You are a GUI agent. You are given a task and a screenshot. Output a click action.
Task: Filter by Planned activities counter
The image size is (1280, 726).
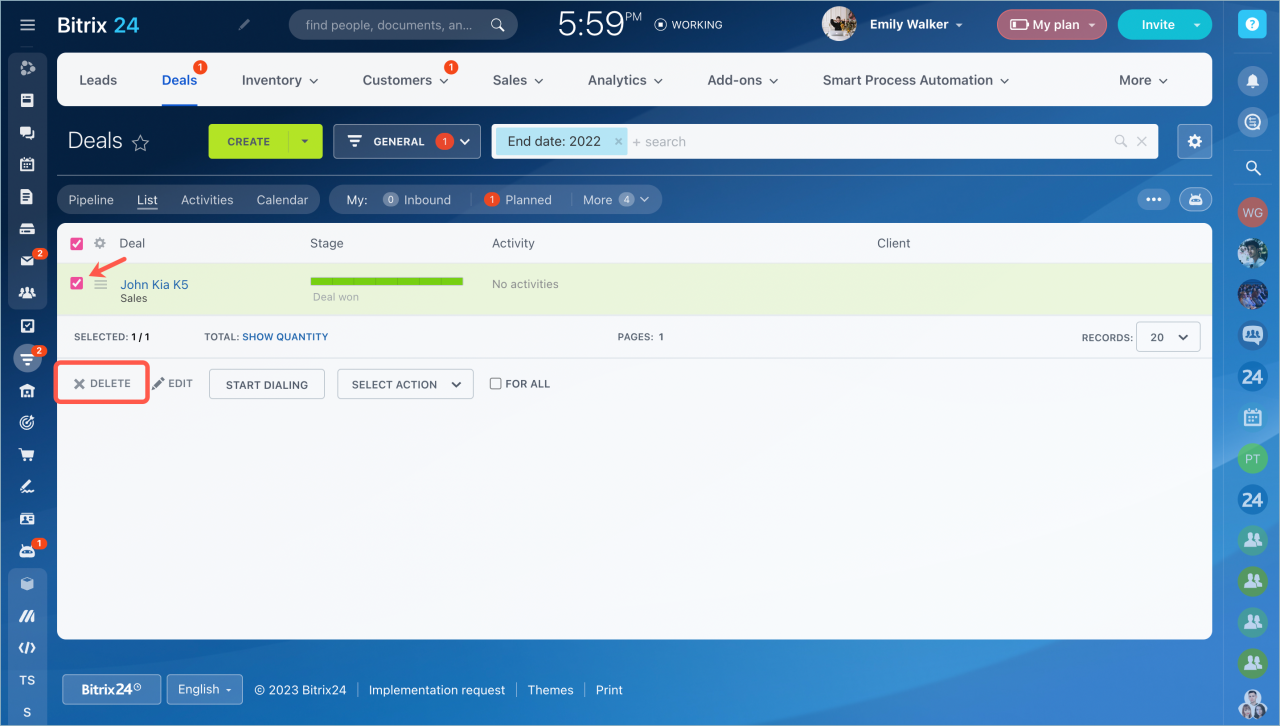click(518, 200)
